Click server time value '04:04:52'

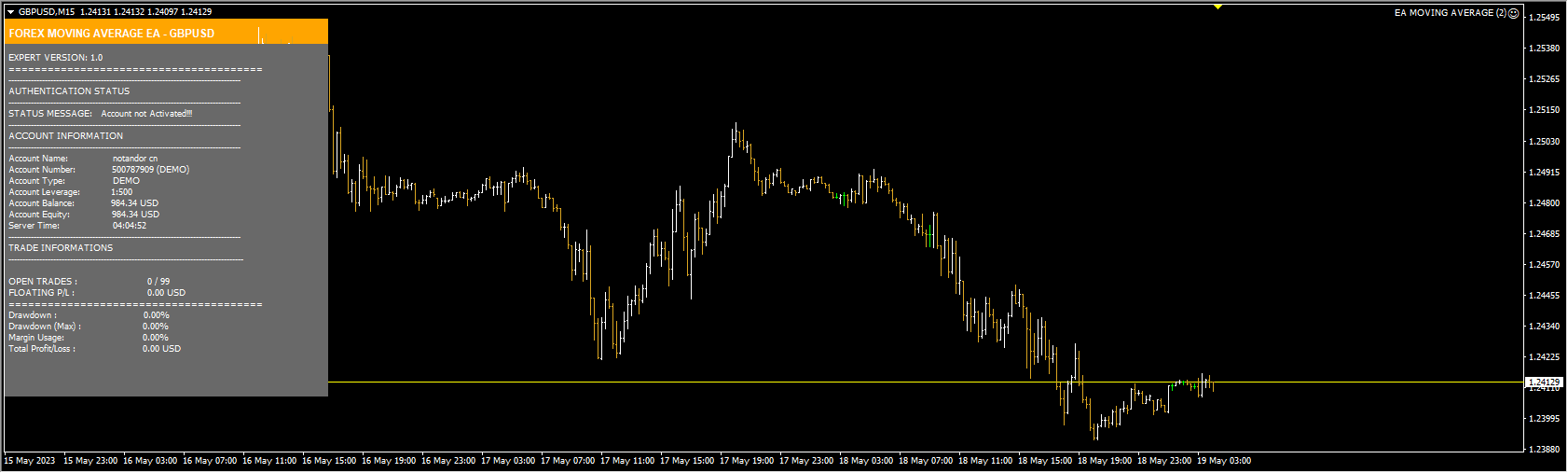(x=130, y=226)
